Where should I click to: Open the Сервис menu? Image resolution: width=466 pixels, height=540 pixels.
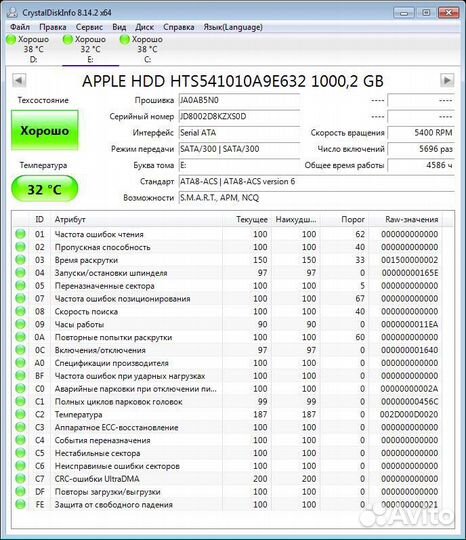89,27
